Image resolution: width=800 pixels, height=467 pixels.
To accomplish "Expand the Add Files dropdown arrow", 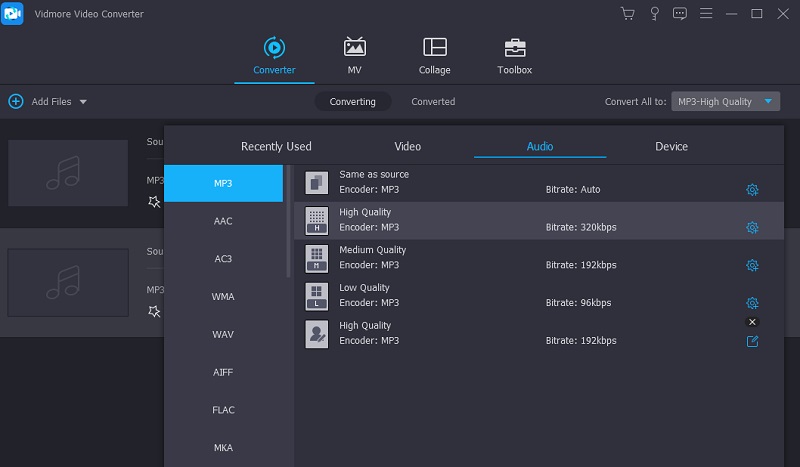I will point(83,102).
